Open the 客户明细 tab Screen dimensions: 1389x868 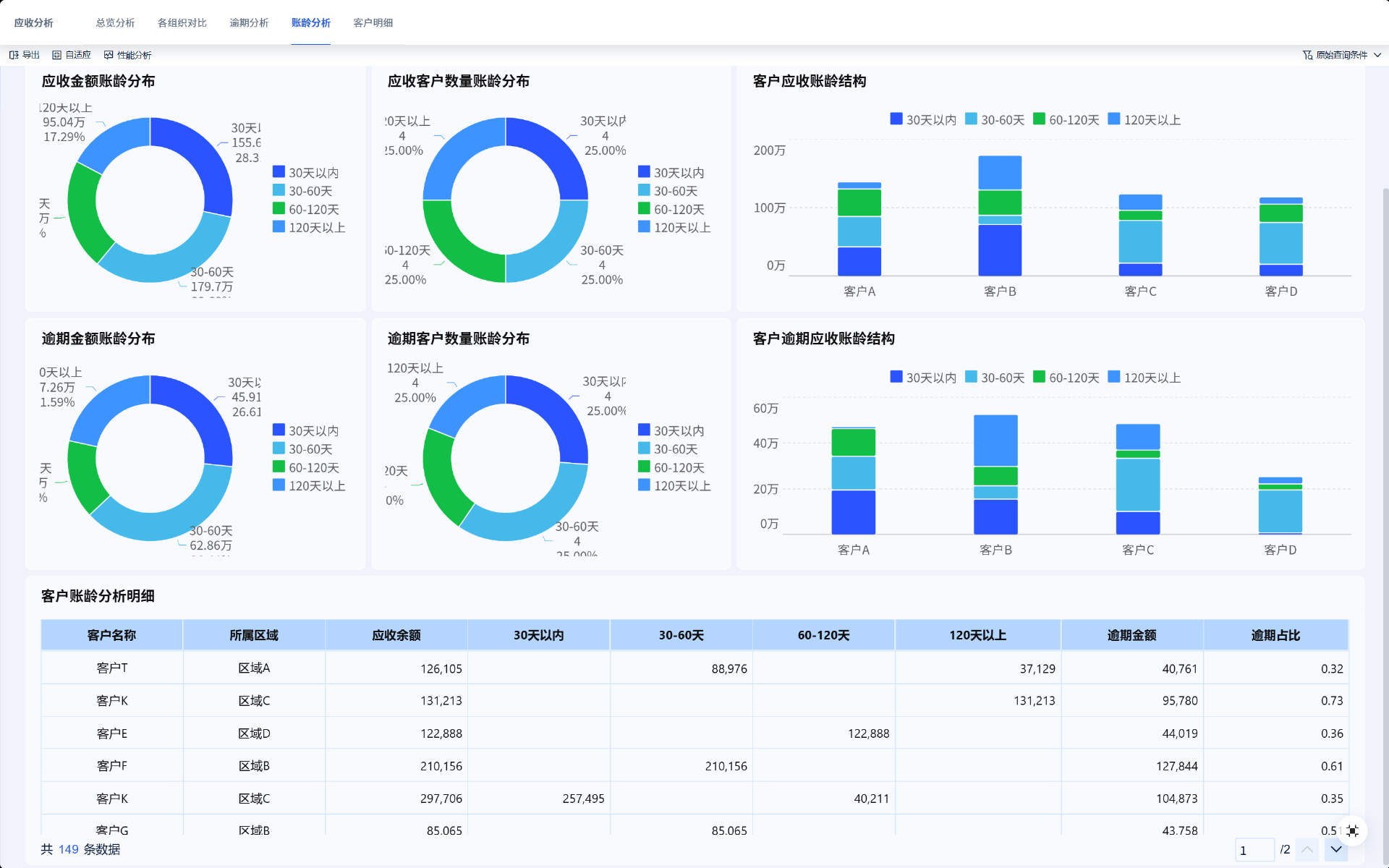(373, 22)
